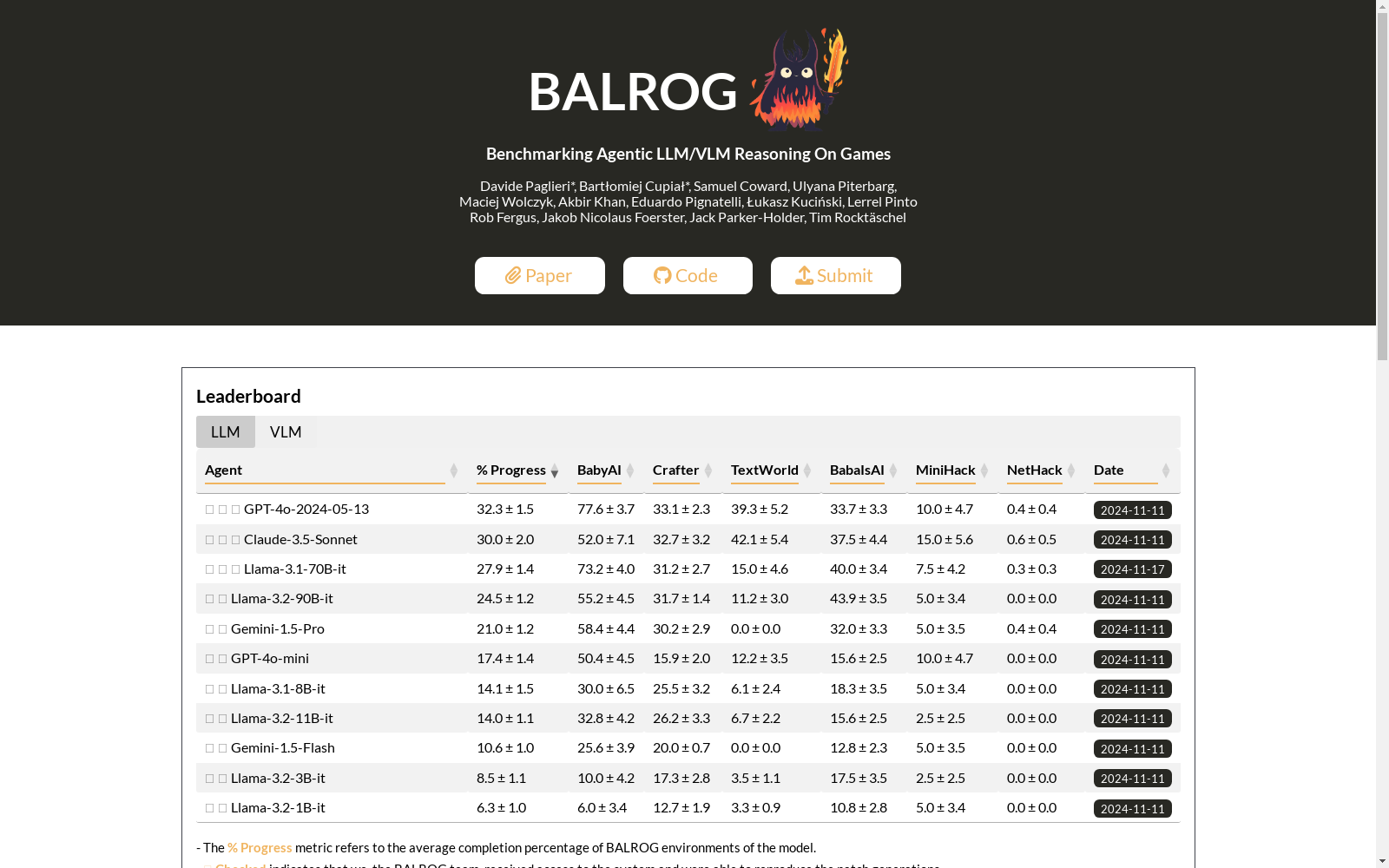The width and height of the screenshot is (1389, 868).
Task: Click the BabyAI score 77.6 ± 3.7
Action: 606,509
